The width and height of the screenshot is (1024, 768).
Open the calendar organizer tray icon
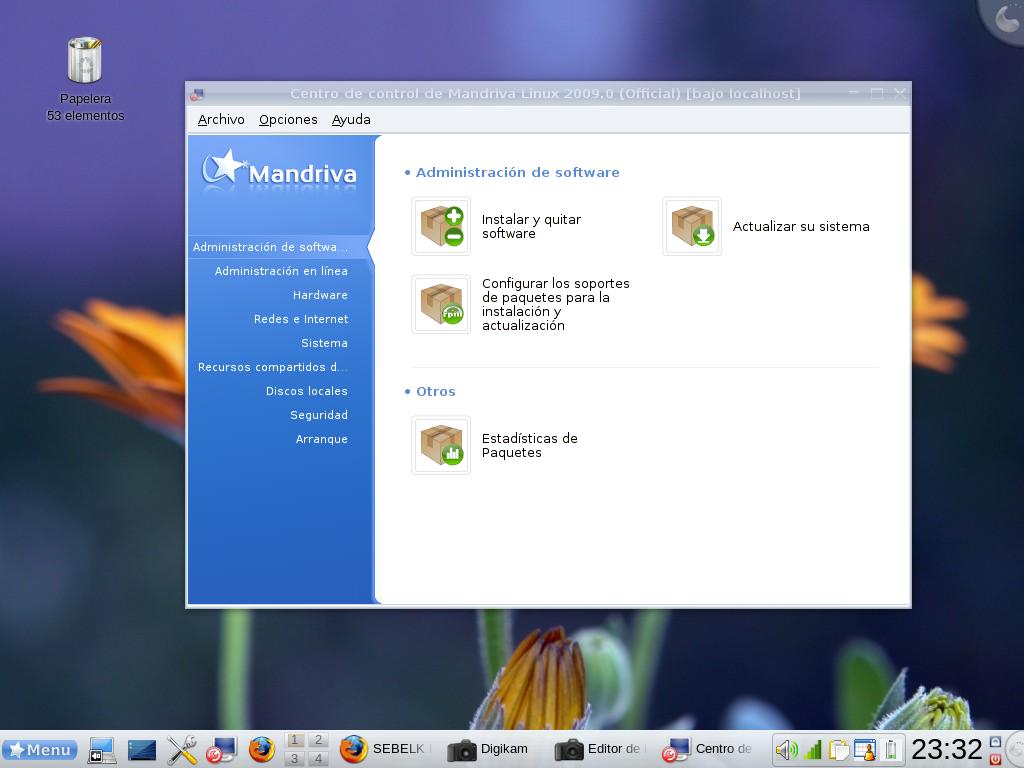(865, 750)
